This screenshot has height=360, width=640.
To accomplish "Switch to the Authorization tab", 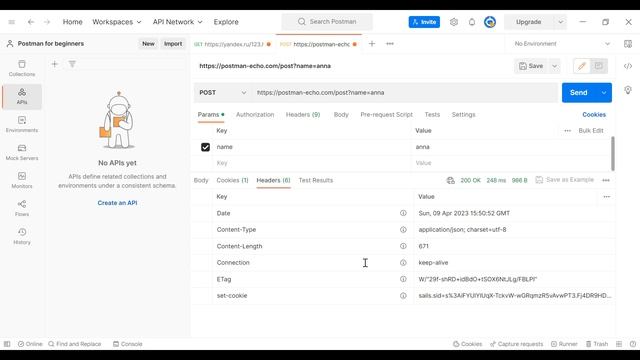I will point(255,115).
